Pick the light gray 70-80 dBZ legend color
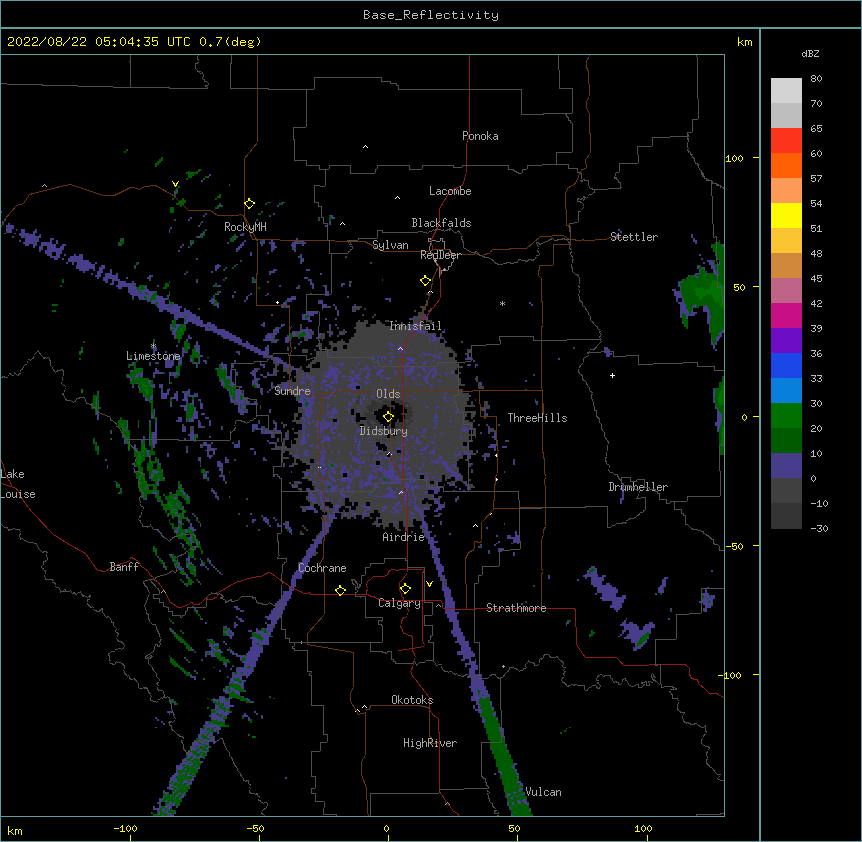Viewport: 862px width, 842px height. click(x=786, y=91)
